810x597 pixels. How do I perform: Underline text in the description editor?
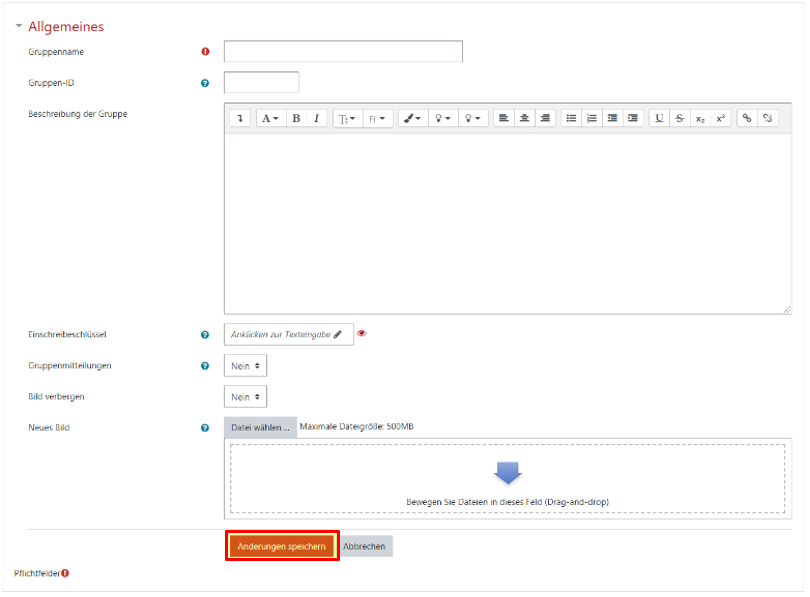(659, 118)
